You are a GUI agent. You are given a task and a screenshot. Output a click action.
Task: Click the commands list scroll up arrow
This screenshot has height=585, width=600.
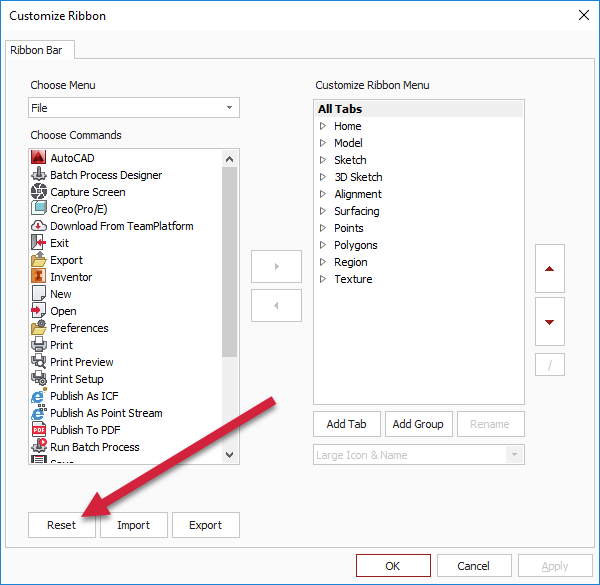coord(230,159)
